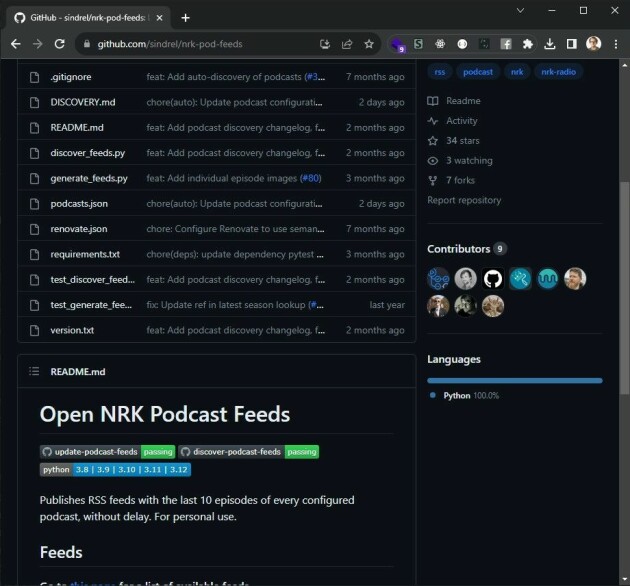Open renovate.json file
This screenshot has height=586, width=630.
point(79,229)
